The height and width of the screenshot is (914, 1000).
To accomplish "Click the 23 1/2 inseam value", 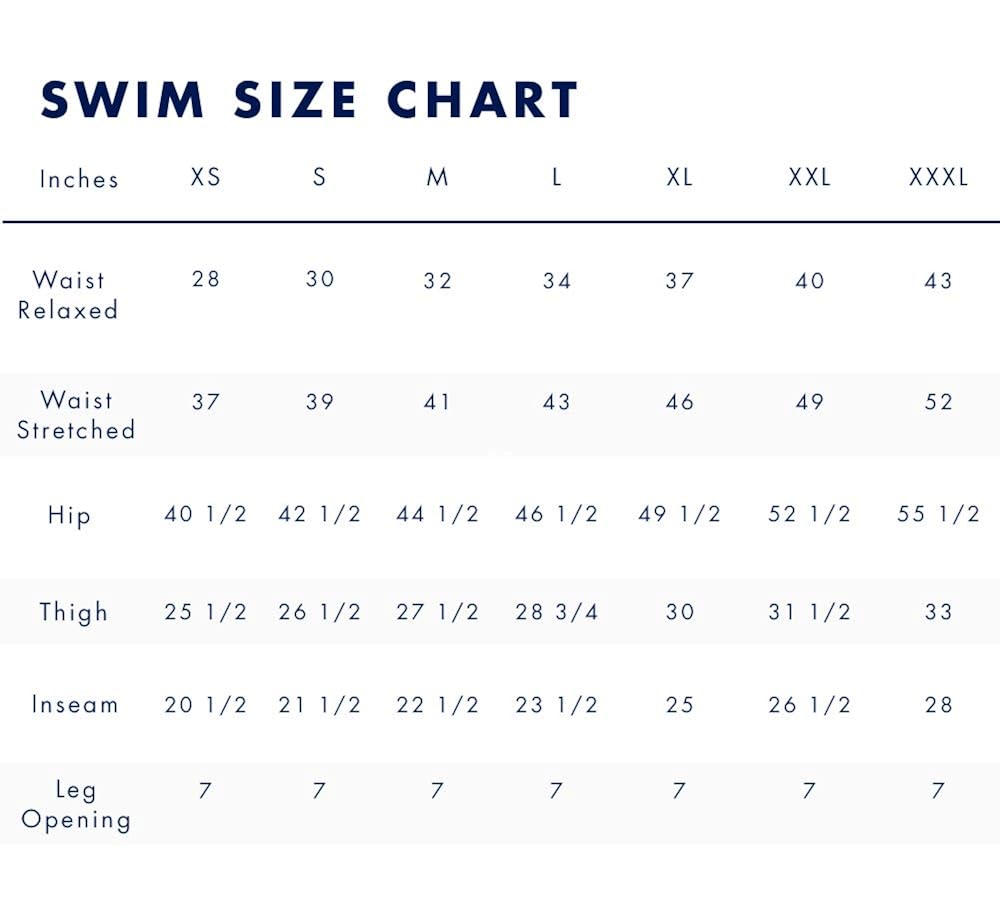I will (x=556, y=705).
